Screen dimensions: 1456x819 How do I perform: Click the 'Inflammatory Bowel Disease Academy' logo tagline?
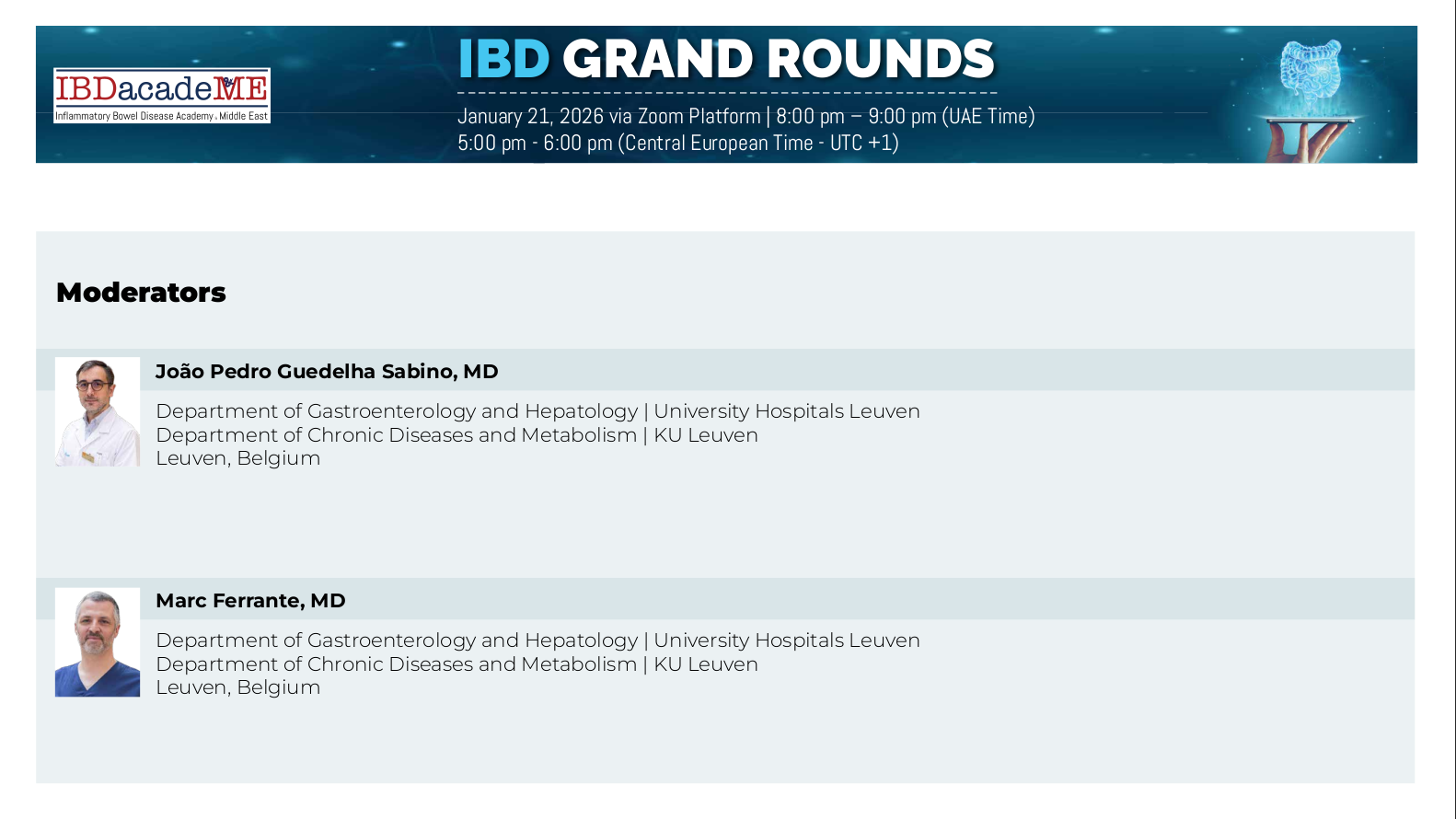134,117
